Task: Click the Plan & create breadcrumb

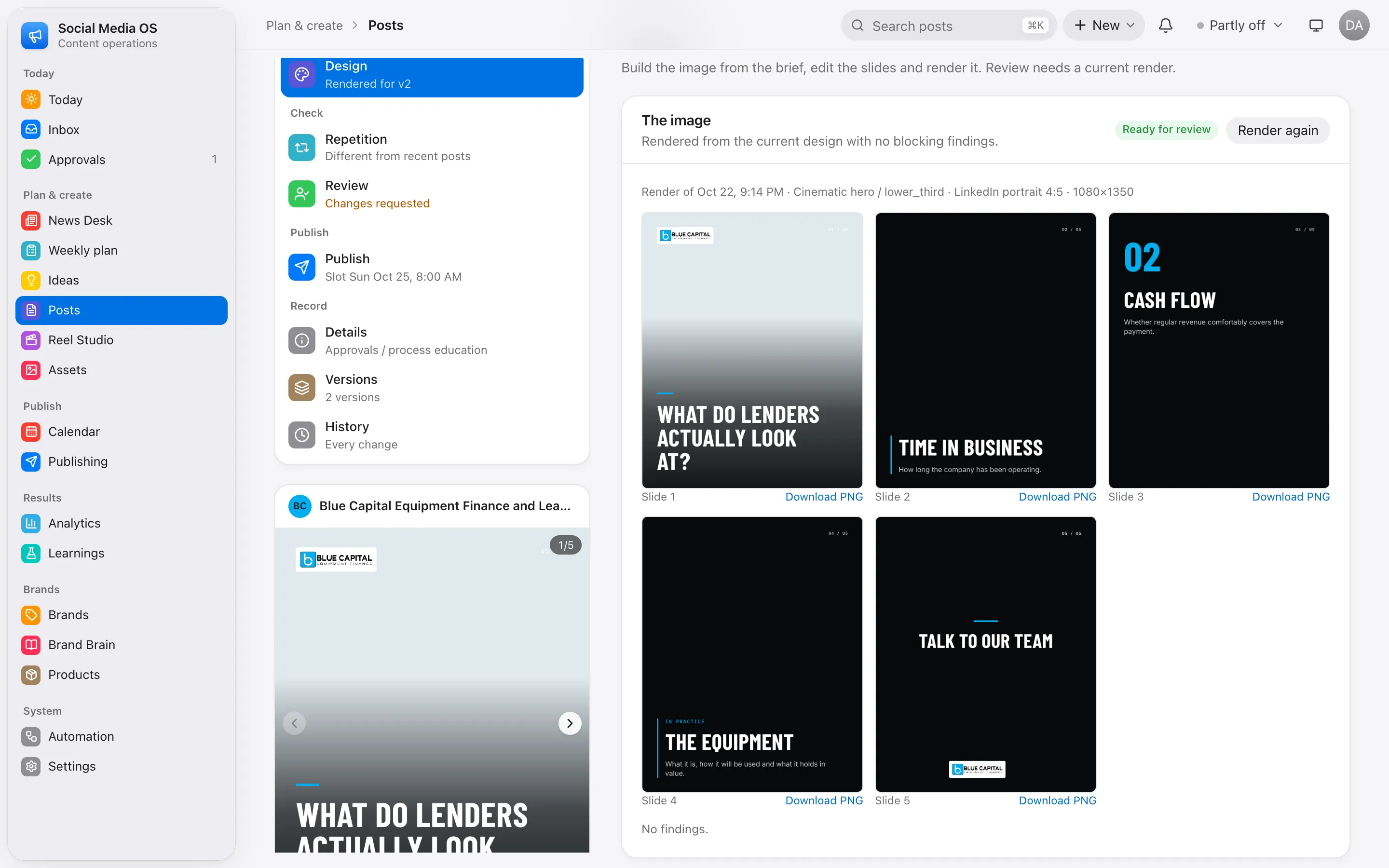Action: coord(304,25)
